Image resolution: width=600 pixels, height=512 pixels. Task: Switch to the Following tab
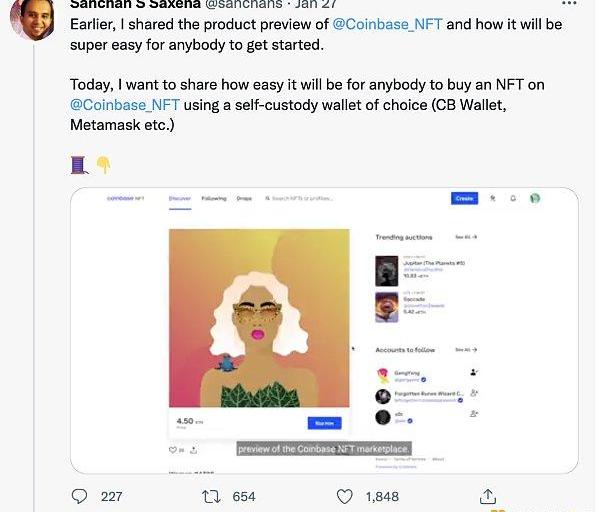click(214, 199)
